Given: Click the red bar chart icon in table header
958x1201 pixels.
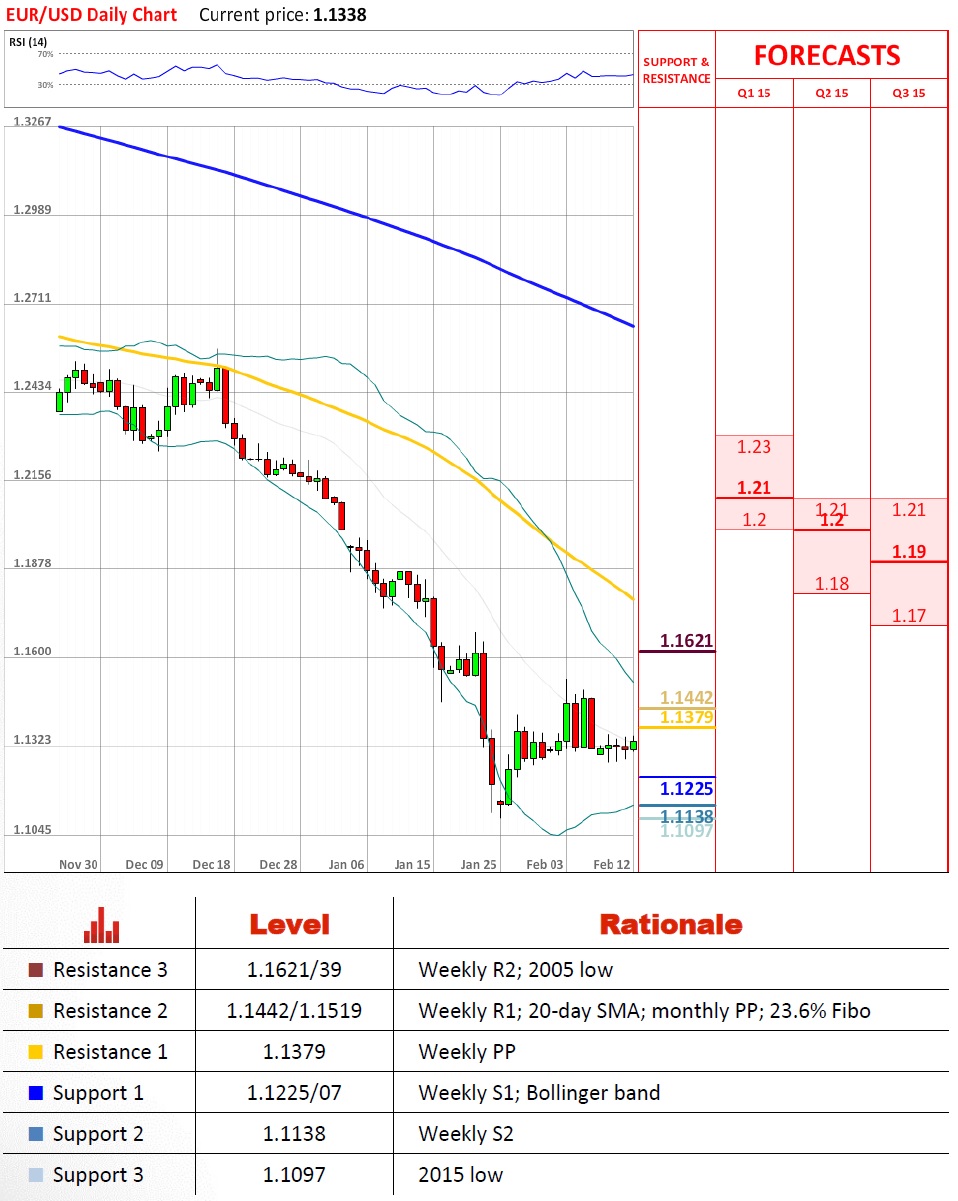Looking at the screenshot, I should (102, 924).
